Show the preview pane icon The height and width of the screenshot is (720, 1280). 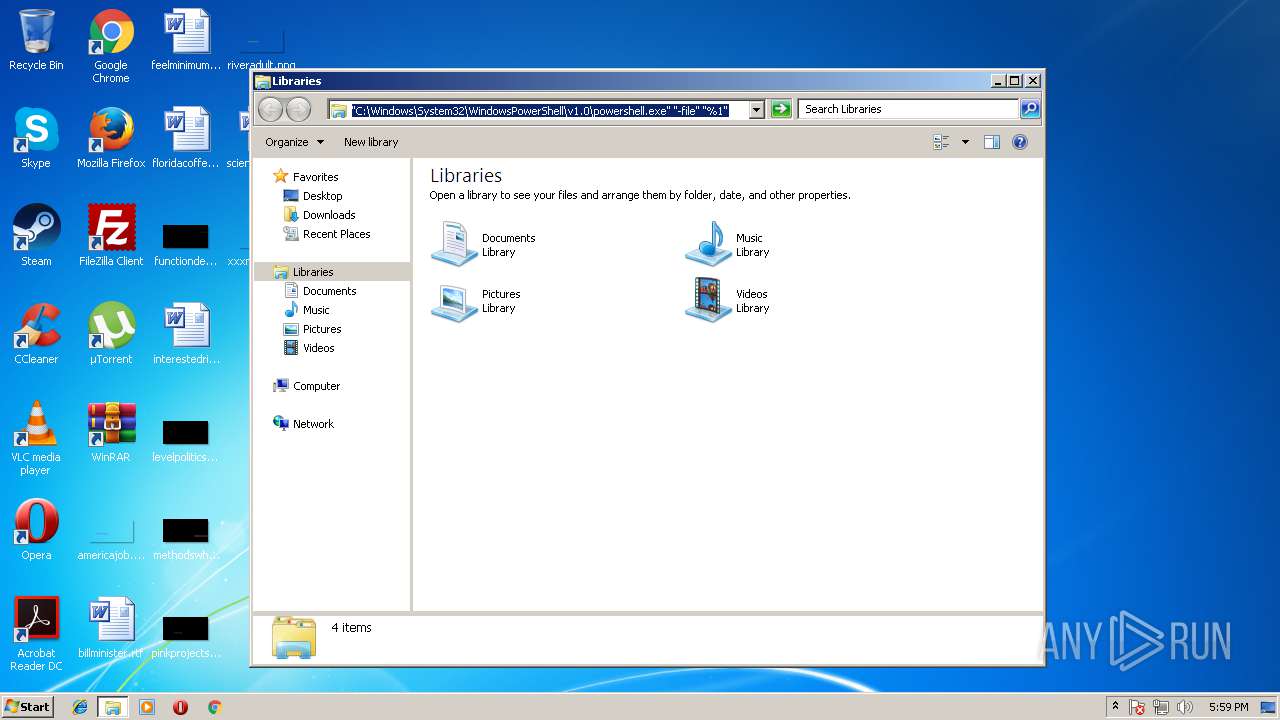(992, 142)
